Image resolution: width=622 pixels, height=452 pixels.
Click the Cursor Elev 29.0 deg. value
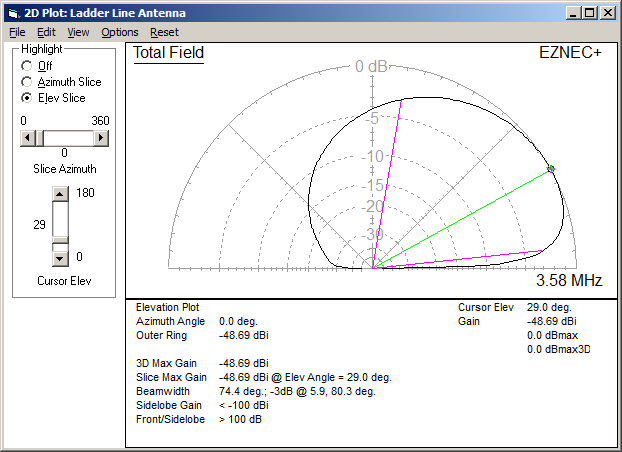549,307
